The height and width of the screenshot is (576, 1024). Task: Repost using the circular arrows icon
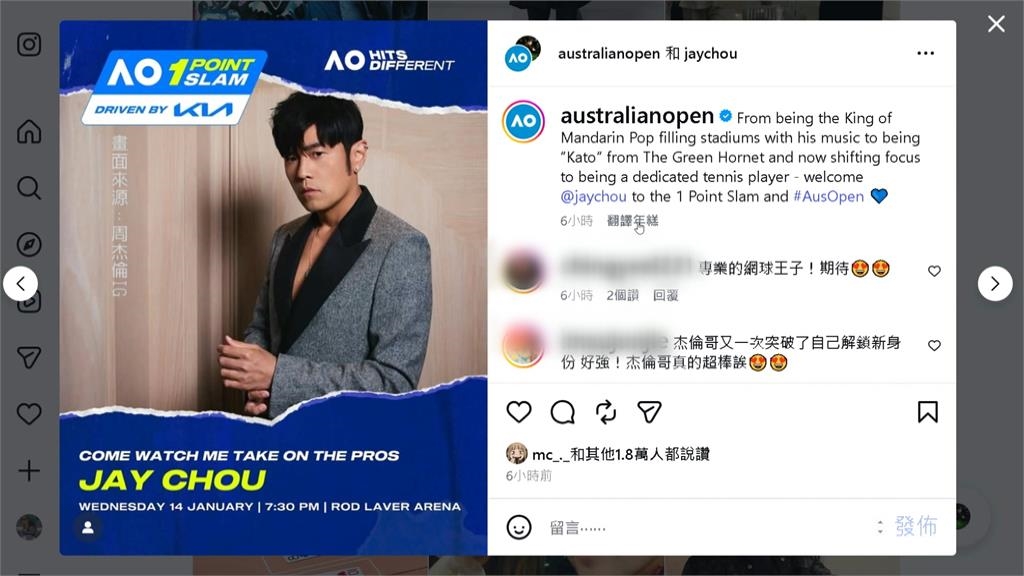pyautogui.click(x=606, y=412)
